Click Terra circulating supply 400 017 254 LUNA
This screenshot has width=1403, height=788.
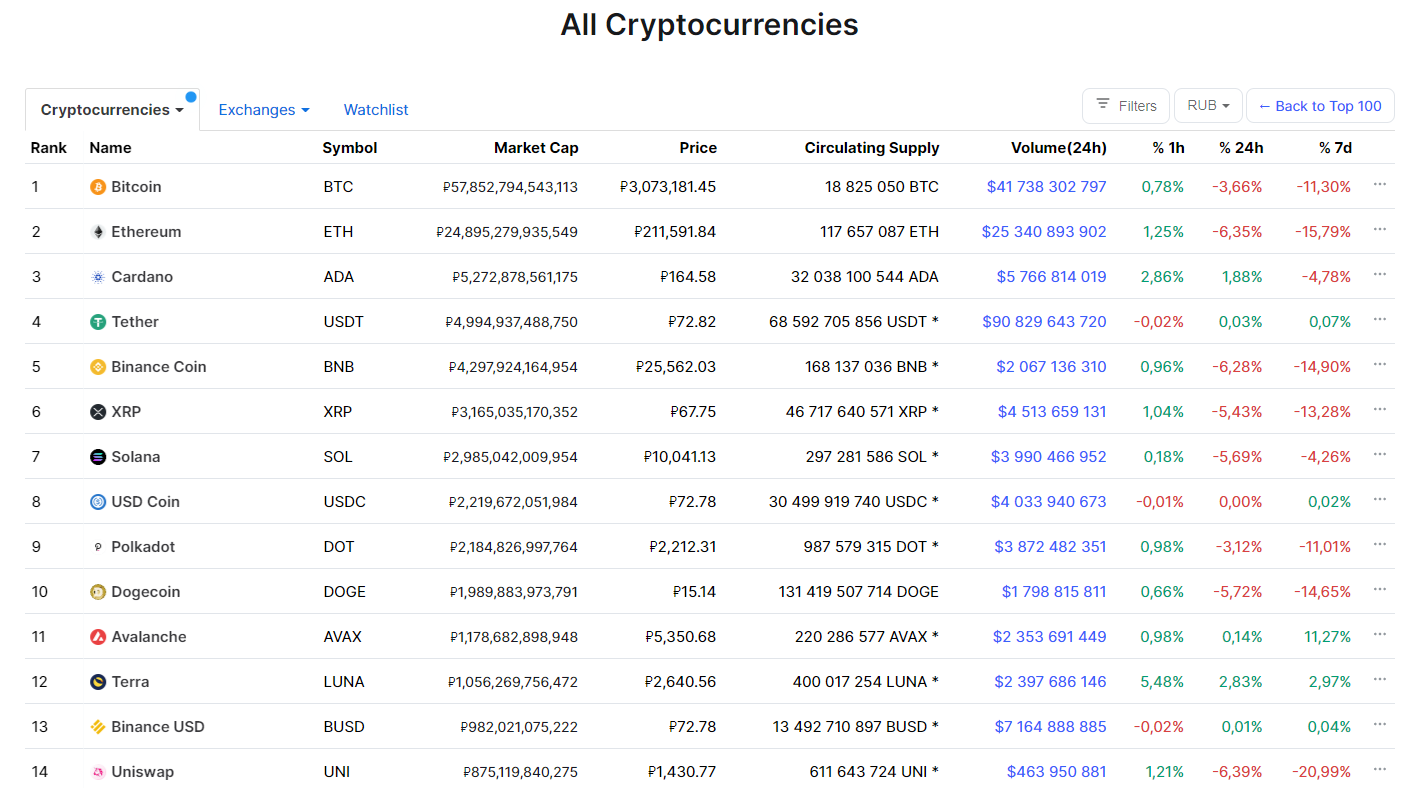[865, 682]
